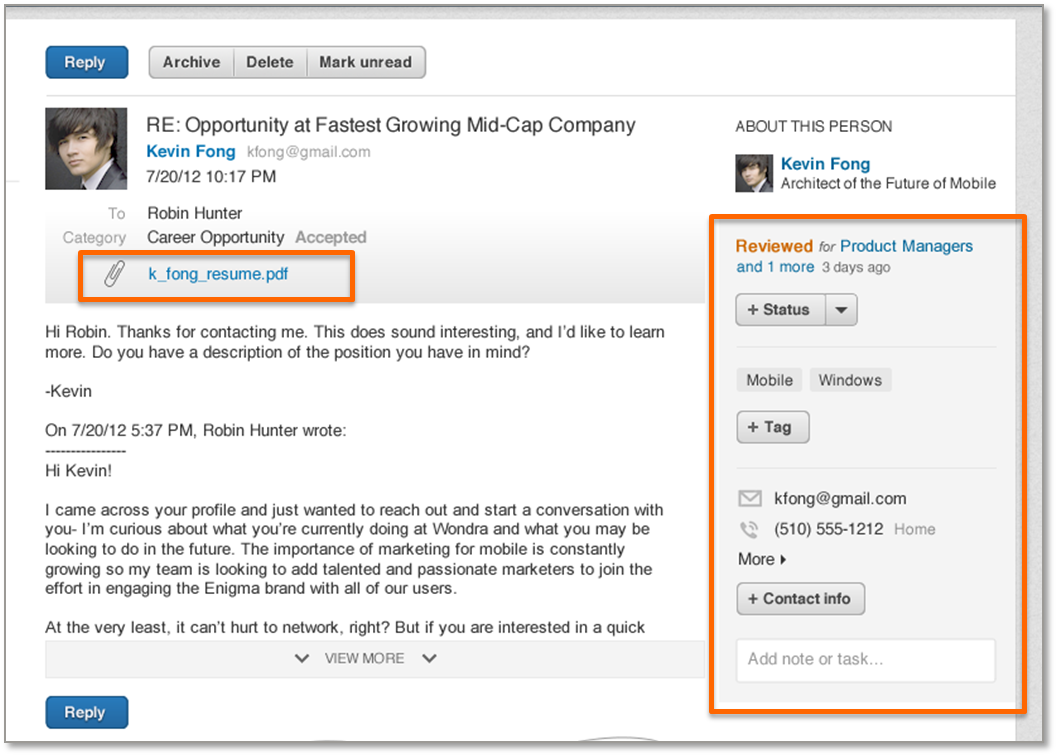Screen dimensions: 1057x756
Task: Archive this message
Action: [x=191, y=62]
